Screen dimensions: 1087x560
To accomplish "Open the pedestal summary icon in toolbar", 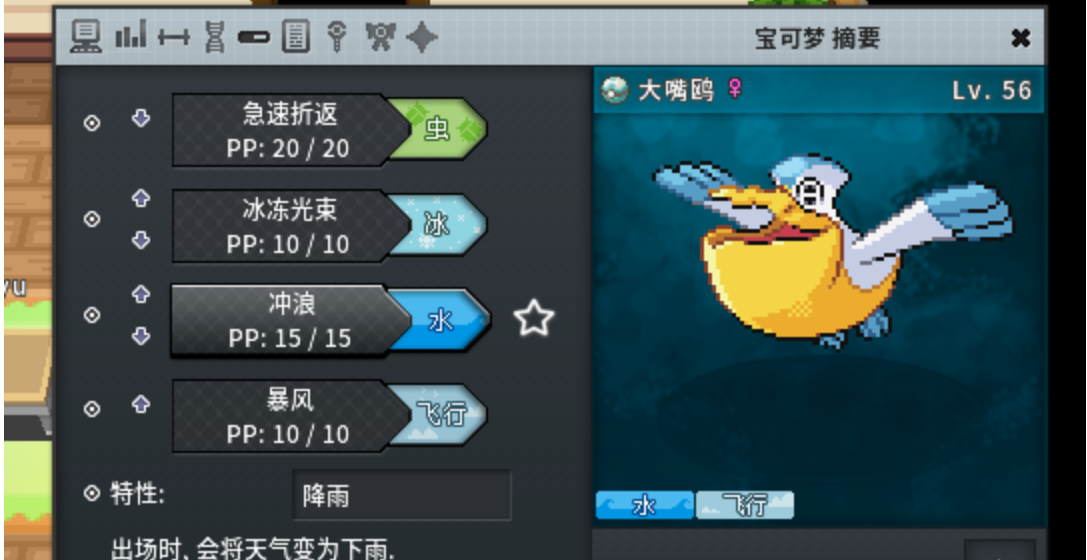I will click(x=86, y=37).
